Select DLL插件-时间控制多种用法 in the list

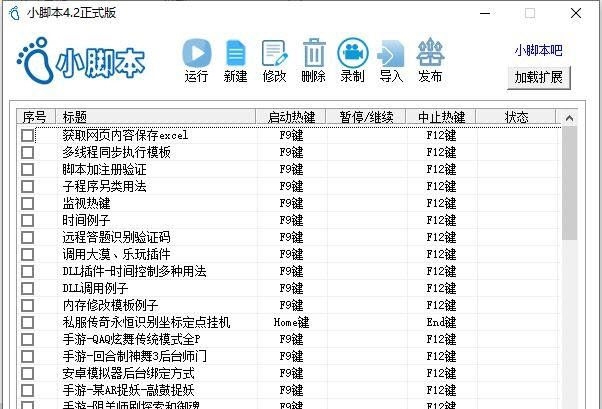pyautogui.click(x=134, y=272)
